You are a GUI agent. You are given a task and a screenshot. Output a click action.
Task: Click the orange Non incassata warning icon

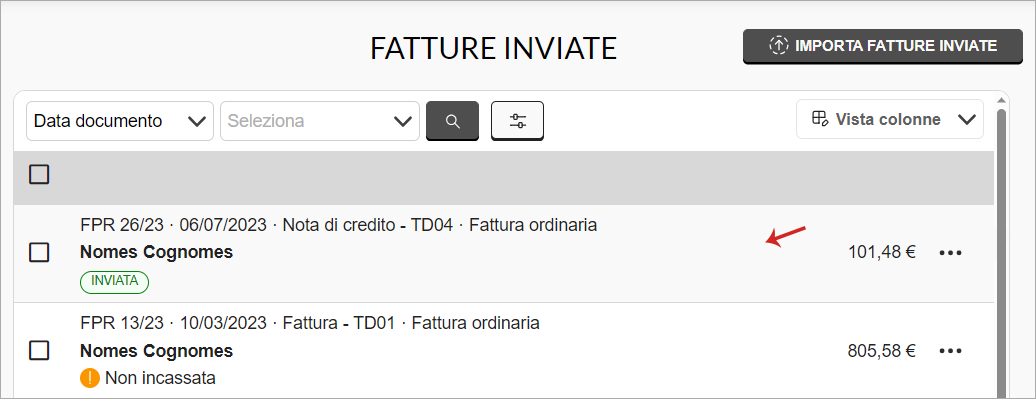89,379
